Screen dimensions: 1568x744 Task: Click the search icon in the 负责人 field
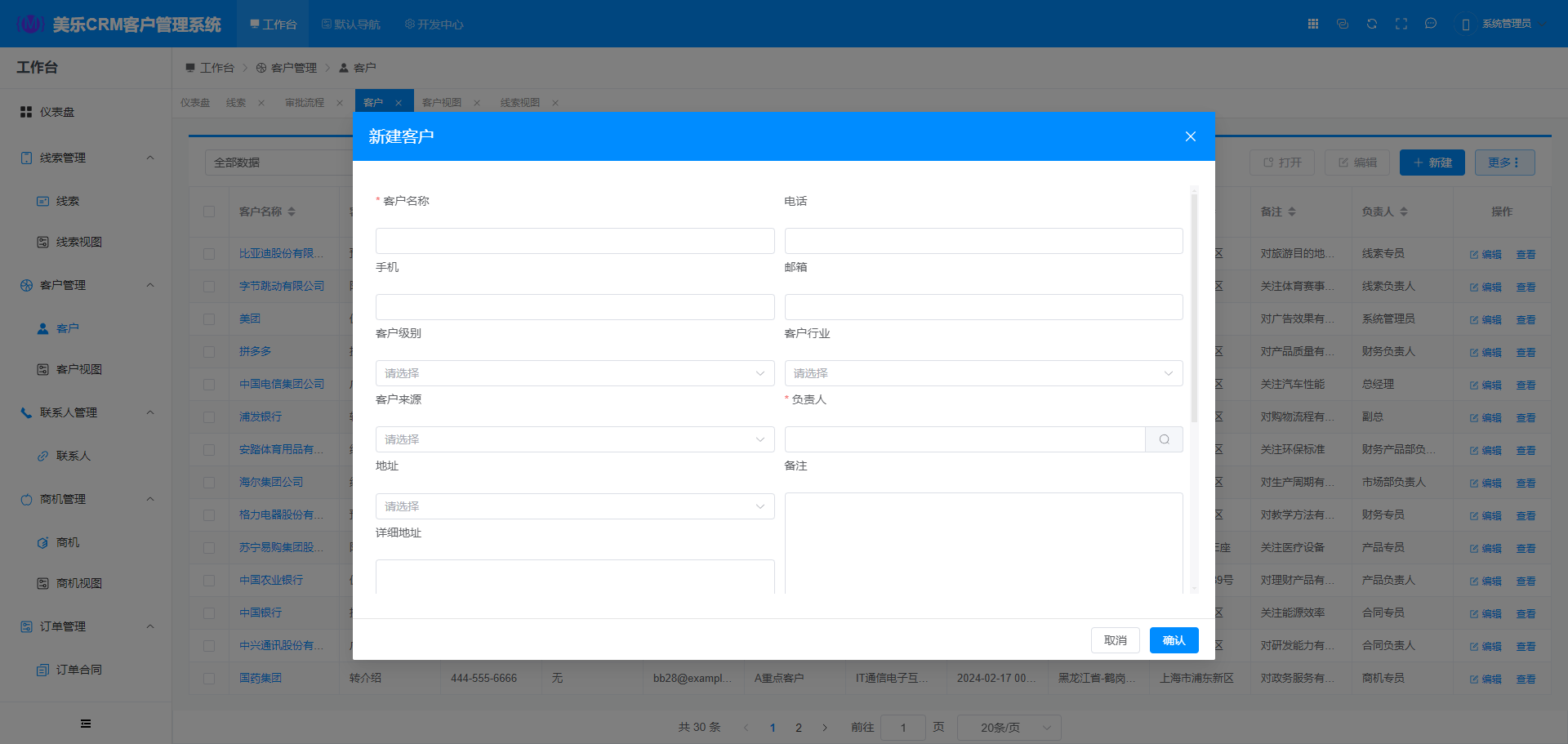point(1164,439)
